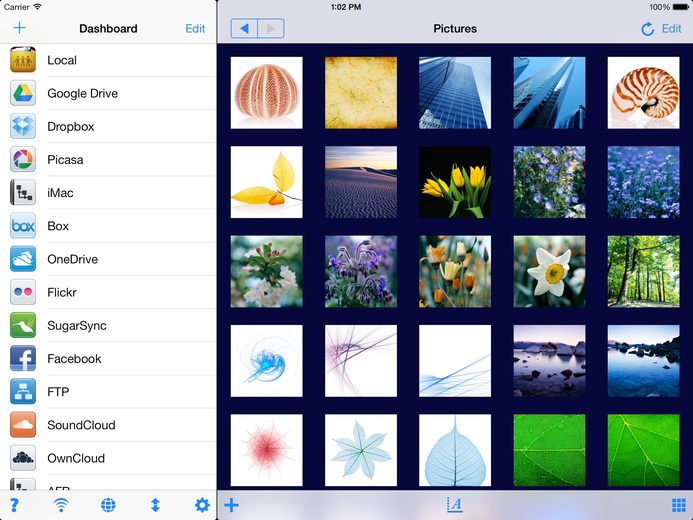This screenshot has height=520, width=693.
Task: Open the Flickr icon
Action: (x=23, y=292)
